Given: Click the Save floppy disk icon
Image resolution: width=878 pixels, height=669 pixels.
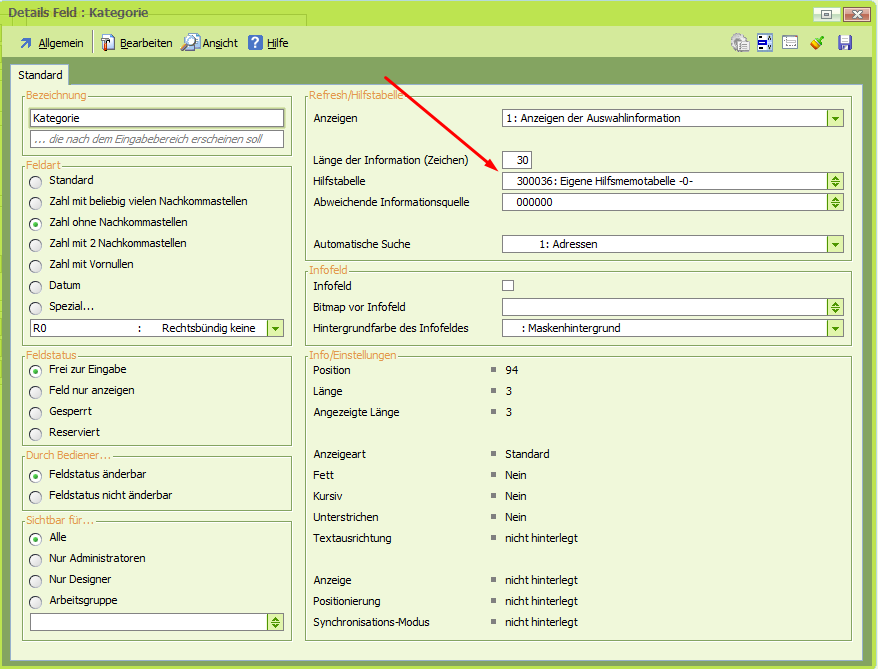Looking at the screenshot, I should [843, 42].
